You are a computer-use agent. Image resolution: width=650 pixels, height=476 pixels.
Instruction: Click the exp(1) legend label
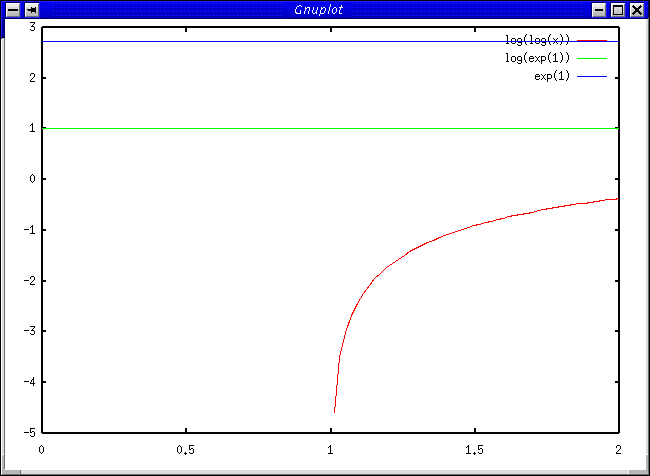(x=552, y=76)
